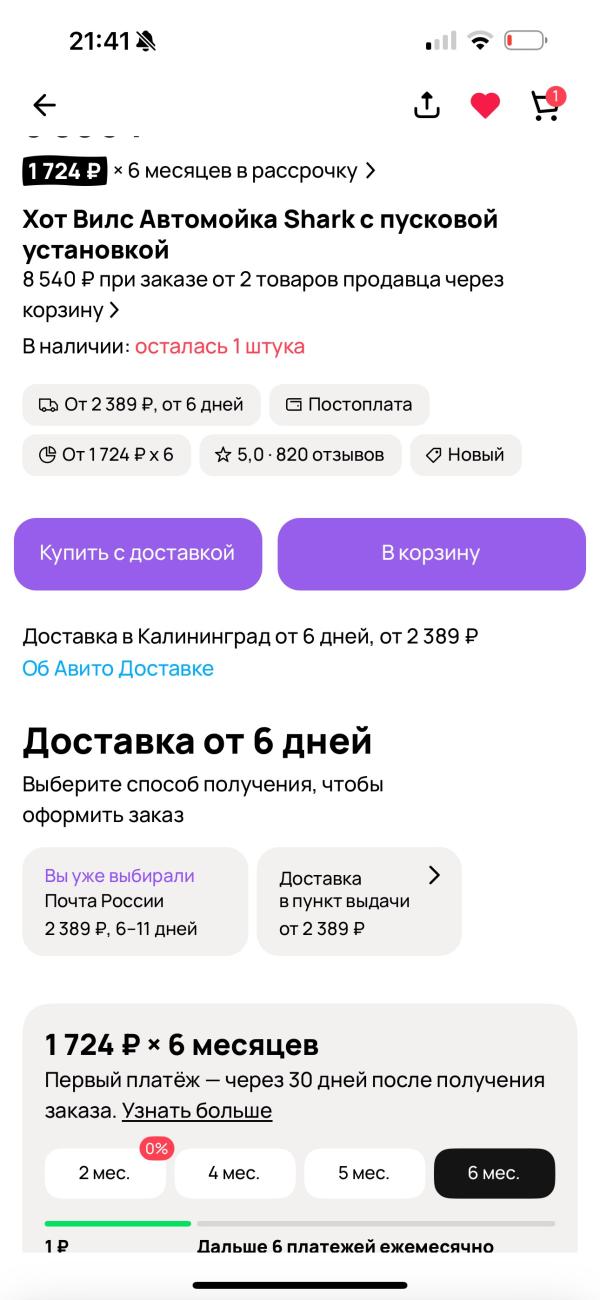Open the 5,0 · 820 отзывов rating chip
Viewport: 600px width, 1300px height.
pos(300,455)
